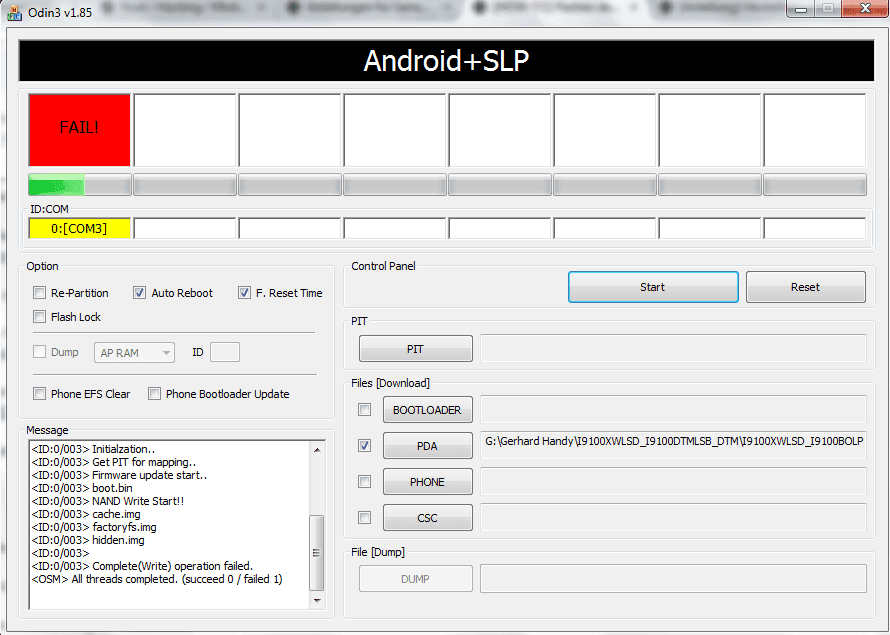
Task: Click the DUMP button
Action: pyautogui.click(x=415, y=579)
